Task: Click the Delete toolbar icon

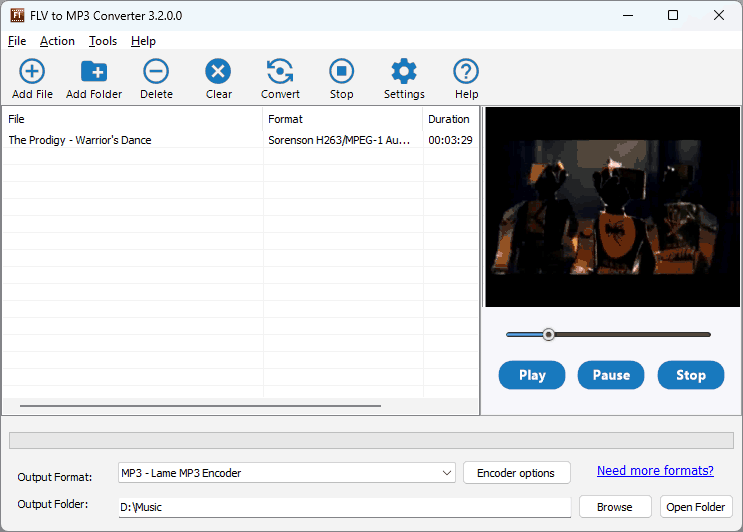Action: [x=156, y=72]
